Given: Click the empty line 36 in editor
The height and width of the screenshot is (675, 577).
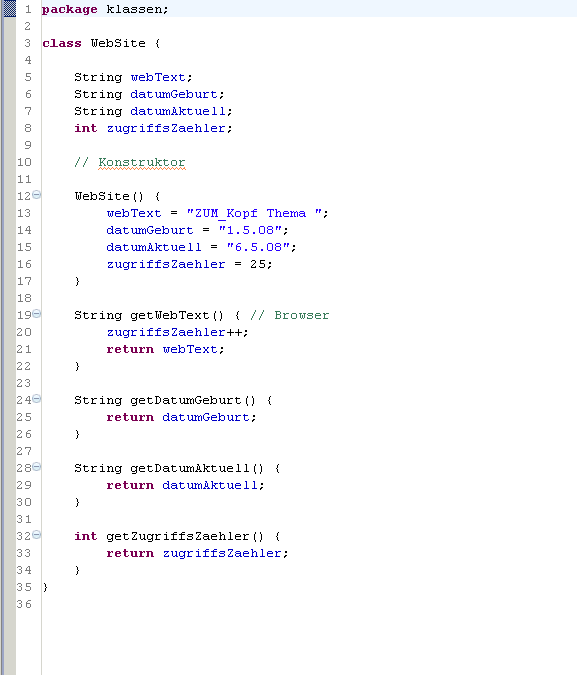Looking at the screenshot, I should [301, 604].
